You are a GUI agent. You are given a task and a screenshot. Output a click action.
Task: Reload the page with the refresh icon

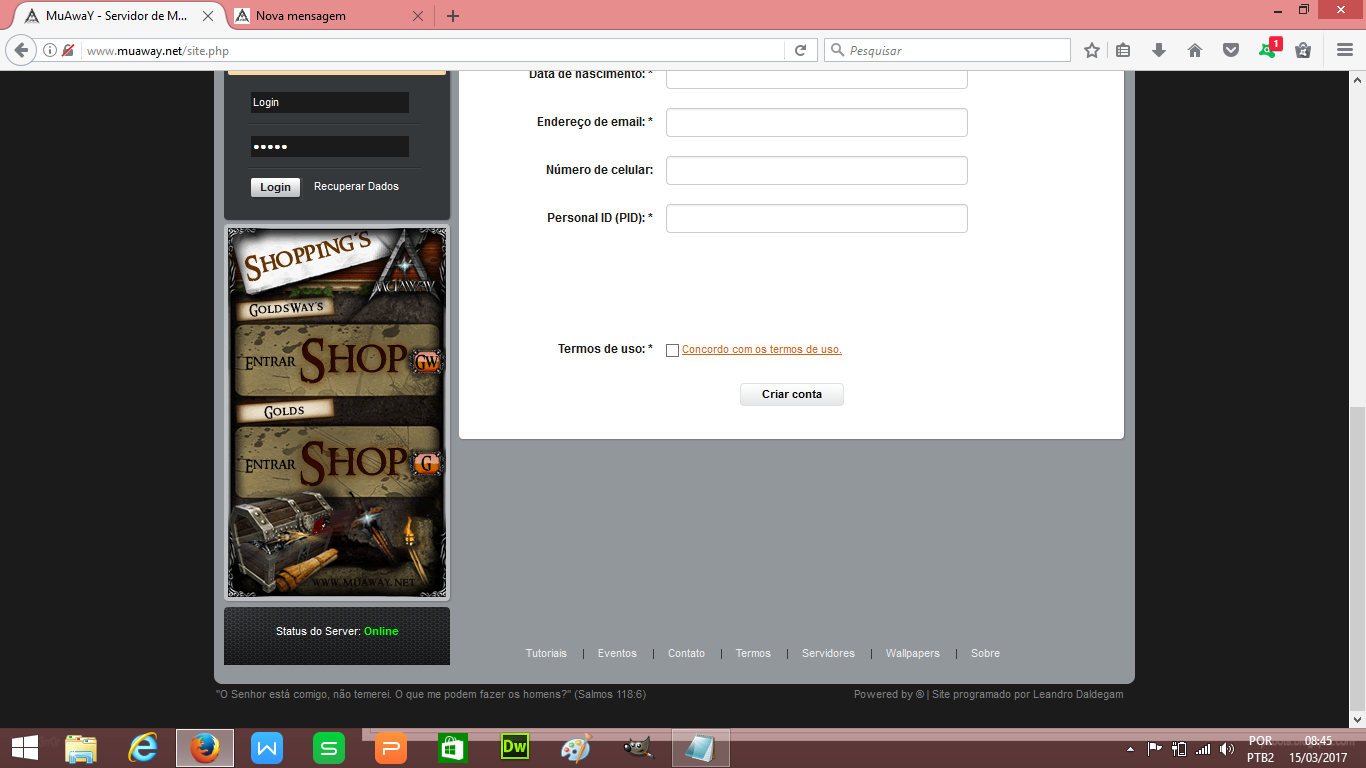coord(800,50)
